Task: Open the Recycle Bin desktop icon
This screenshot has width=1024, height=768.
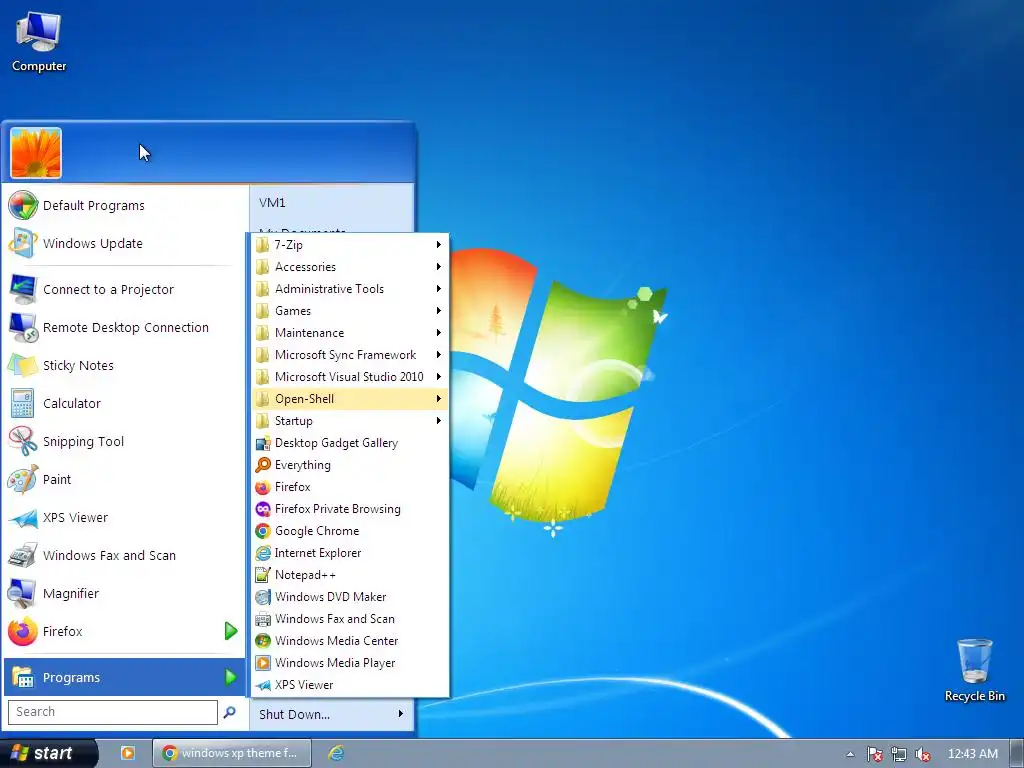Action: tap(974, 670)
